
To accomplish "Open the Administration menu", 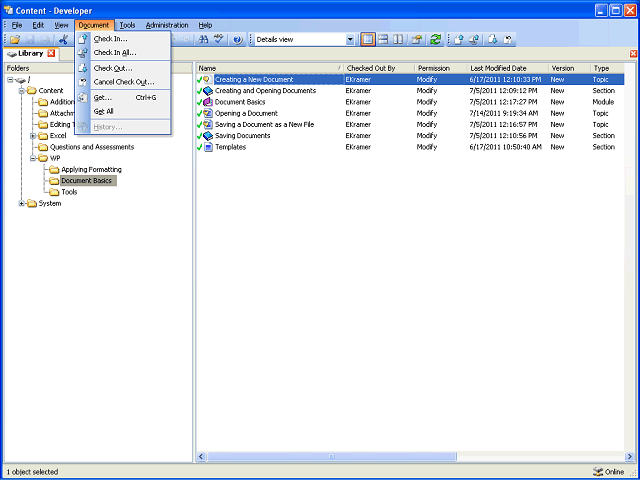I will pyautogui.click(x=167, y=25).
